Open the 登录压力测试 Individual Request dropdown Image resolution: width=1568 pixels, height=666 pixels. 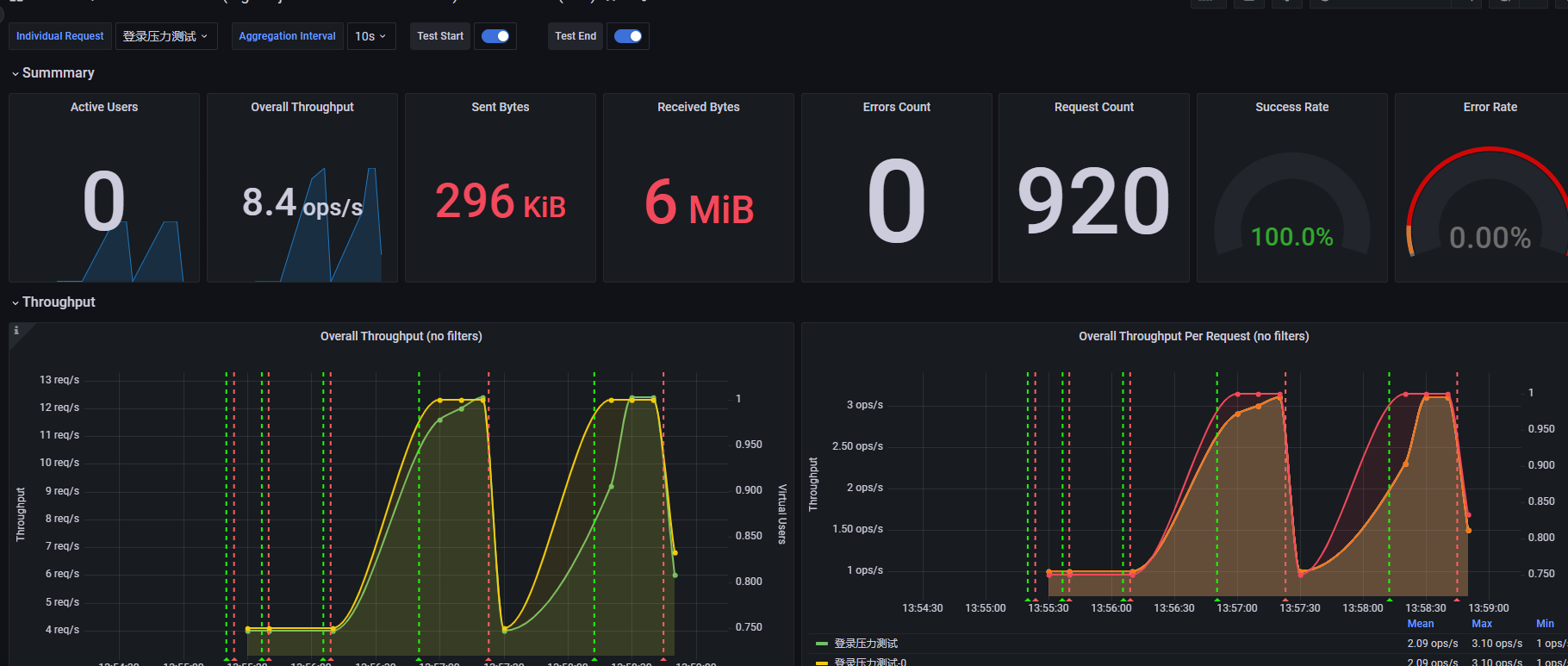[166, 36]
